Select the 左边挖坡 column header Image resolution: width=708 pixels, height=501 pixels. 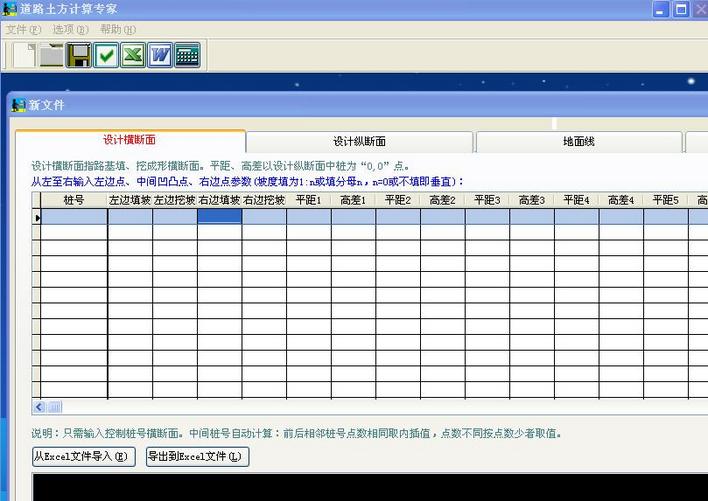click(175, 200)
